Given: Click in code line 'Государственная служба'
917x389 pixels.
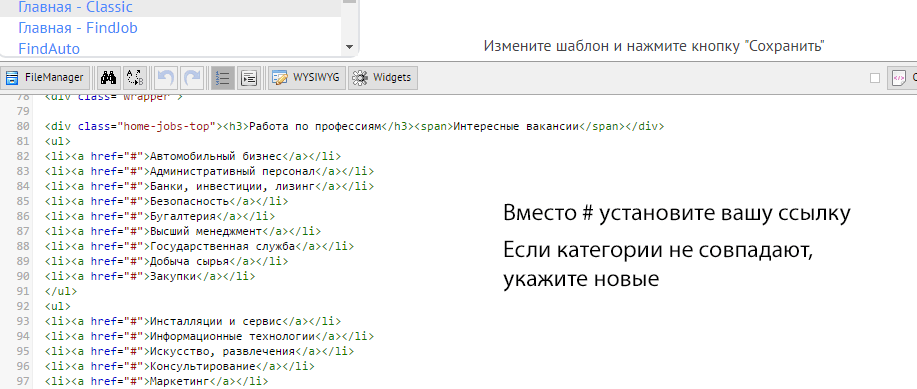Looking at the screenshot, I should (199, 246).
